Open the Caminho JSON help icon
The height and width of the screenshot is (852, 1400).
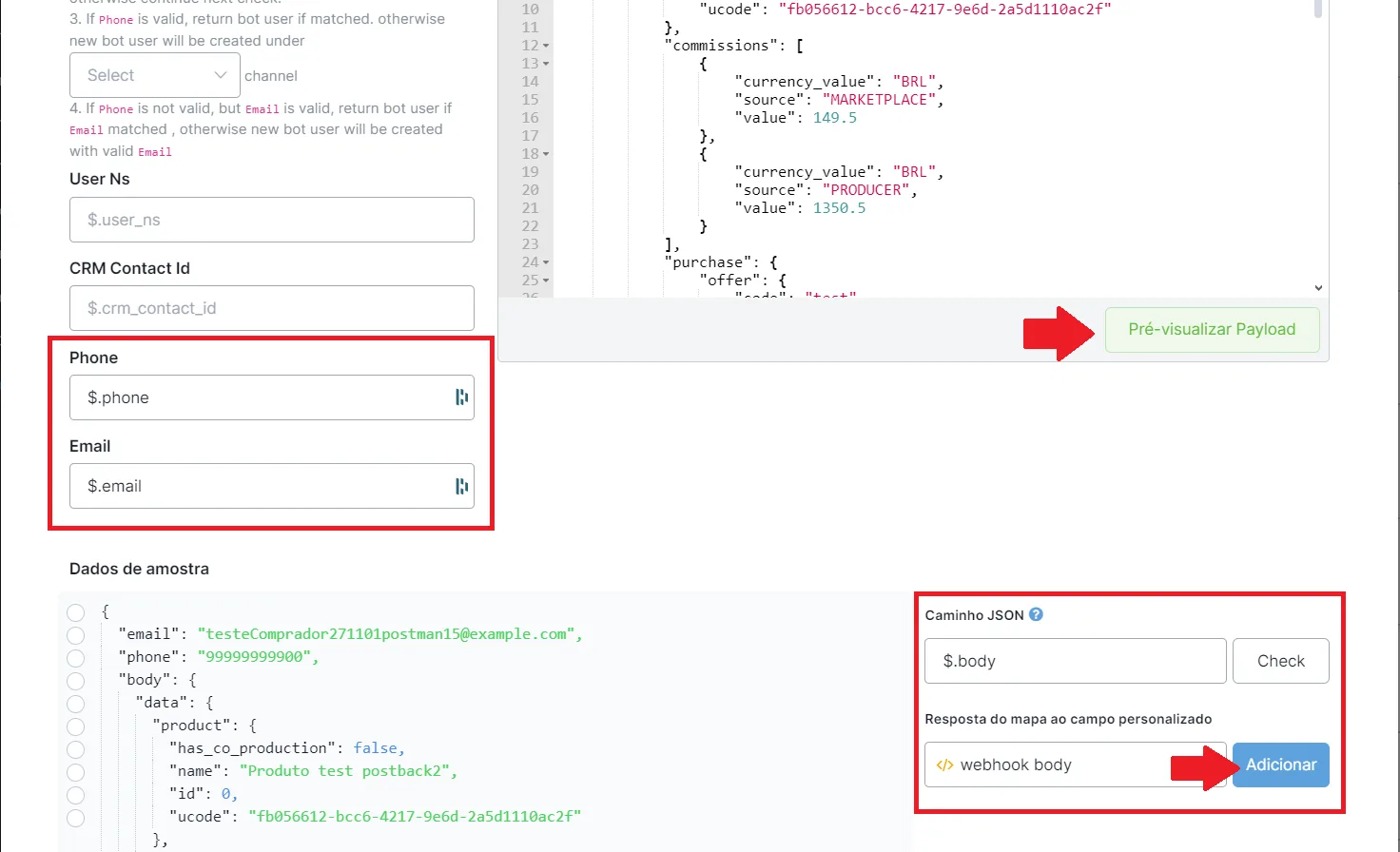pyautogui.click(x=1036, y=614)
